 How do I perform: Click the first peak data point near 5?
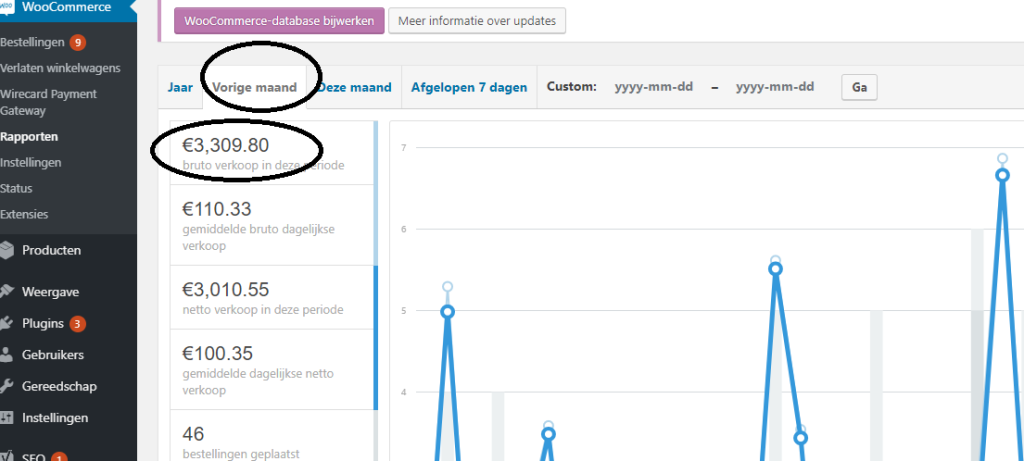coord(447,311)
